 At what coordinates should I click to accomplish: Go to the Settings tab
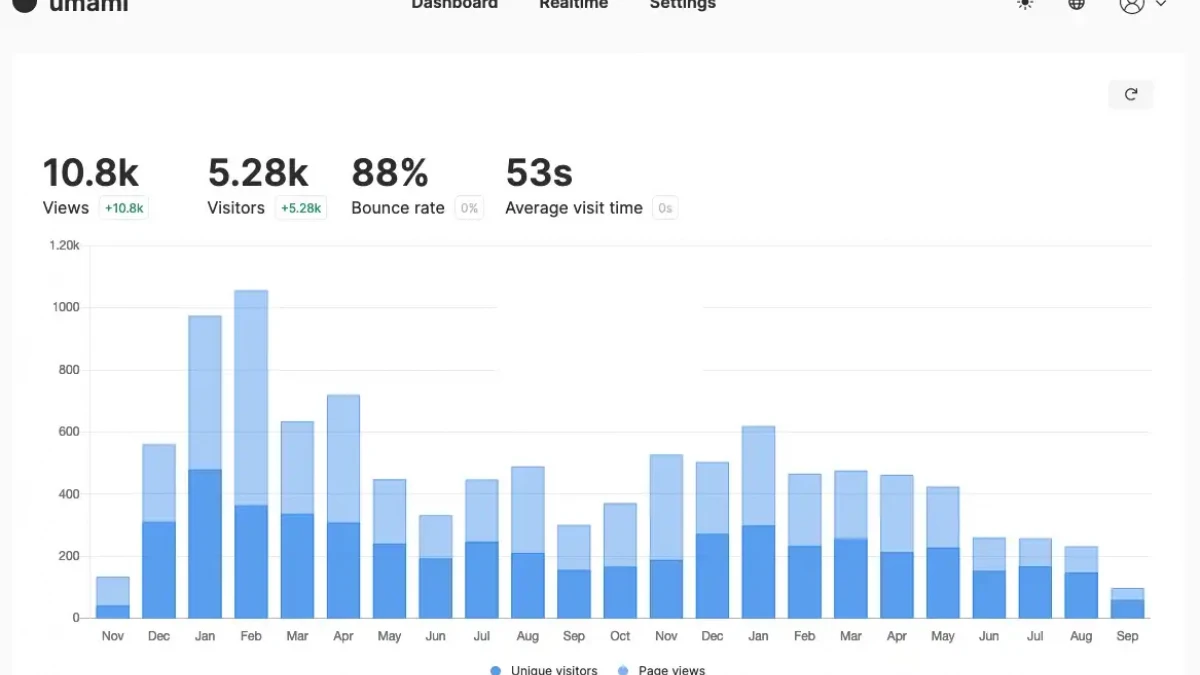click(x=682, y=4)
